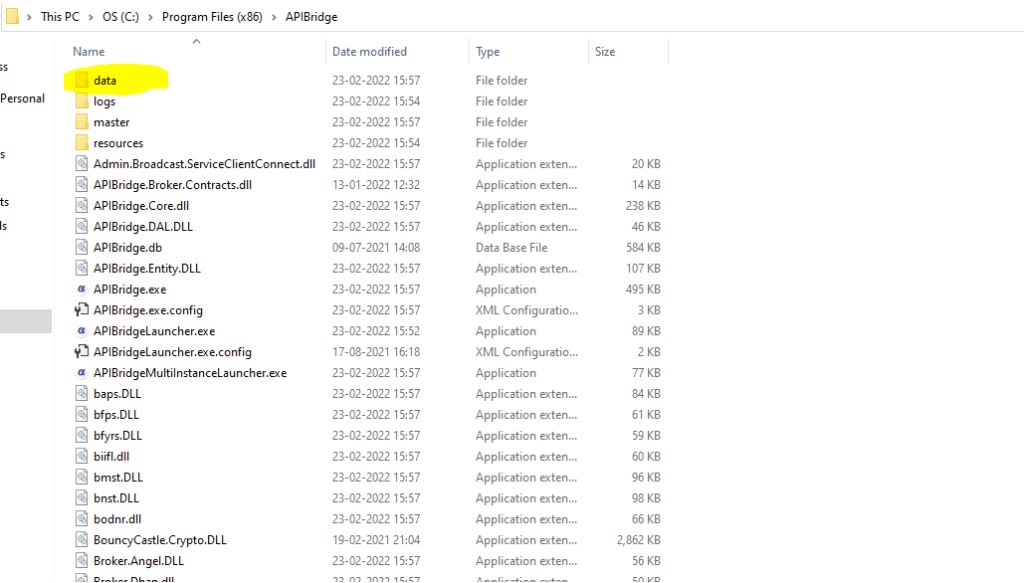The height and width of the screenshot is (583, 1027).
Task: Select Personal item in navigation pane
Action: pyautogui.click(x=22, y=98)
